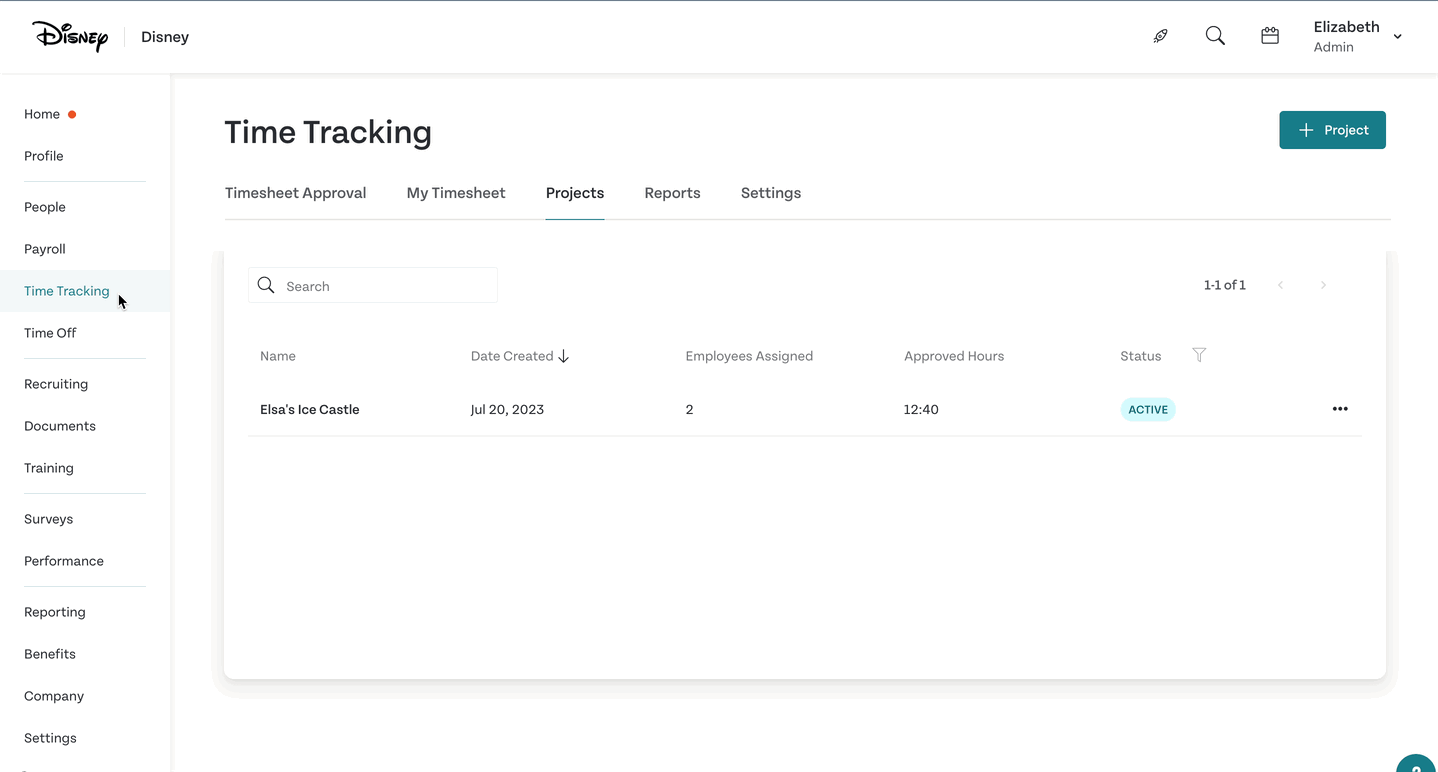Click the Disney logo
Viewport: 1438px width, 772px height.
coord(70,36)
